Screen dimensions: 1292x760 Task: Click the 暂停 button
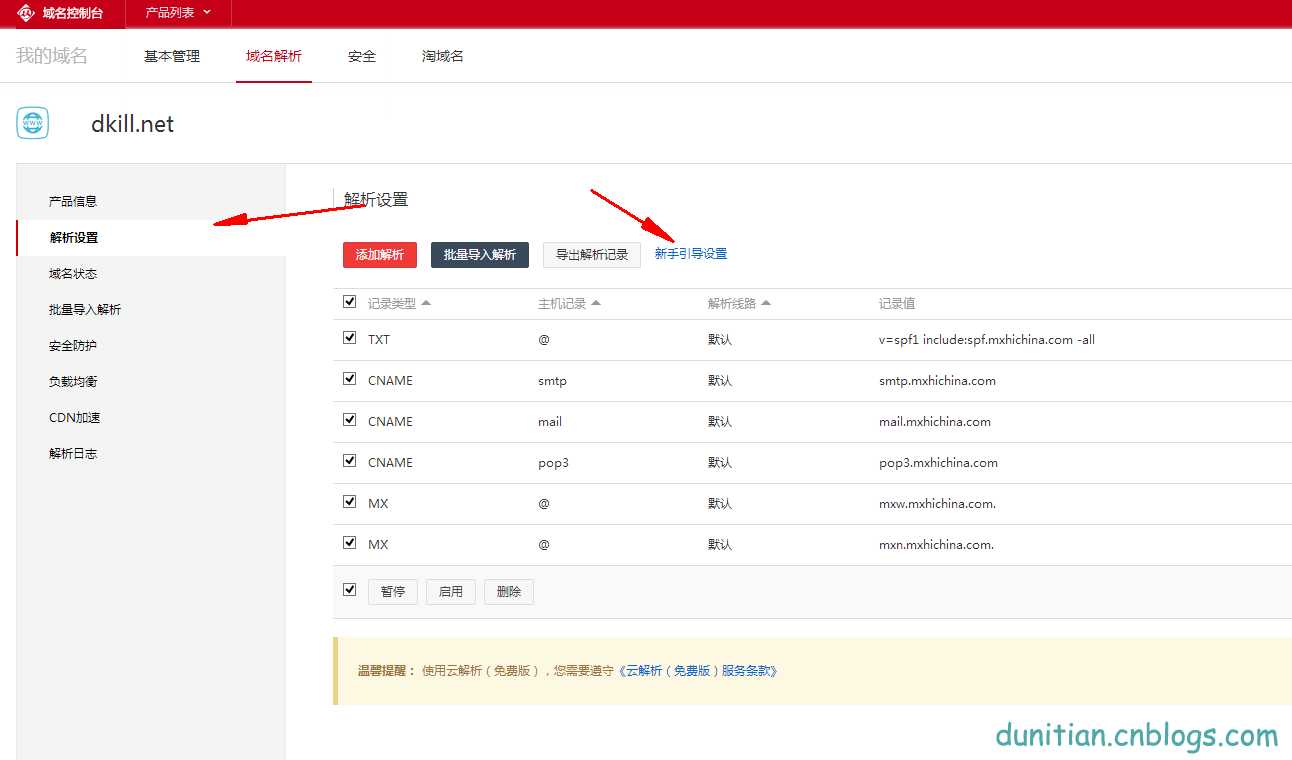click(x=393, y=591)
